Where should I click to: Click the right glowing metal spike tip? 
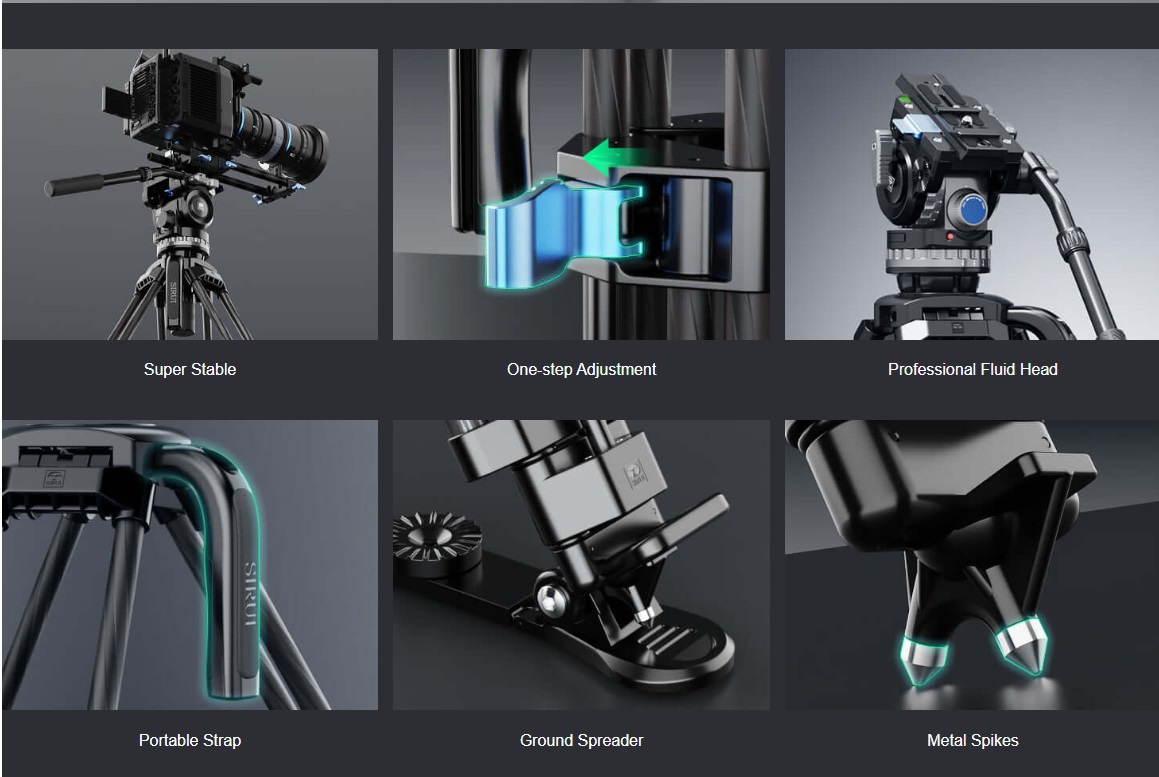click(1016, 647)
